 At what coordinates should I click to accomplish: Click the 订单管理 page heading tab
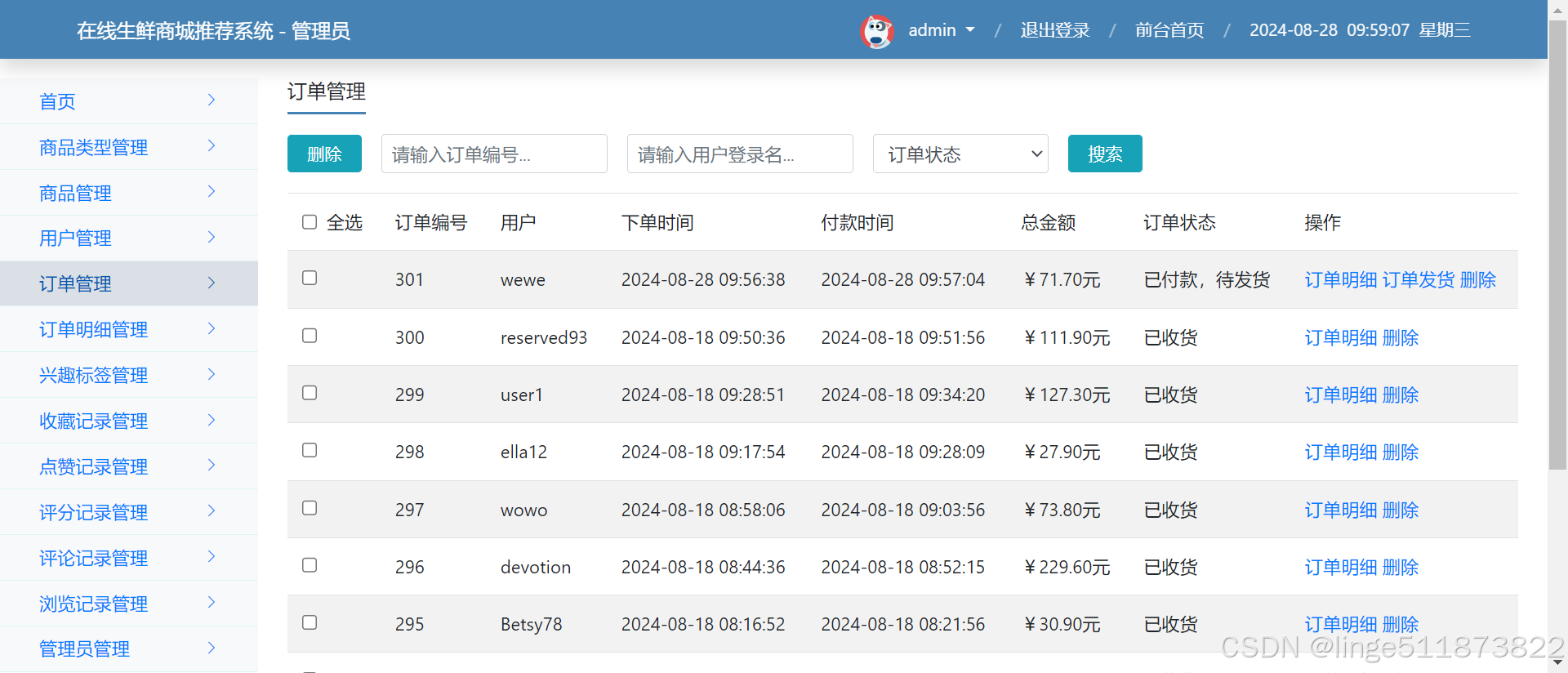coord(327,91)
